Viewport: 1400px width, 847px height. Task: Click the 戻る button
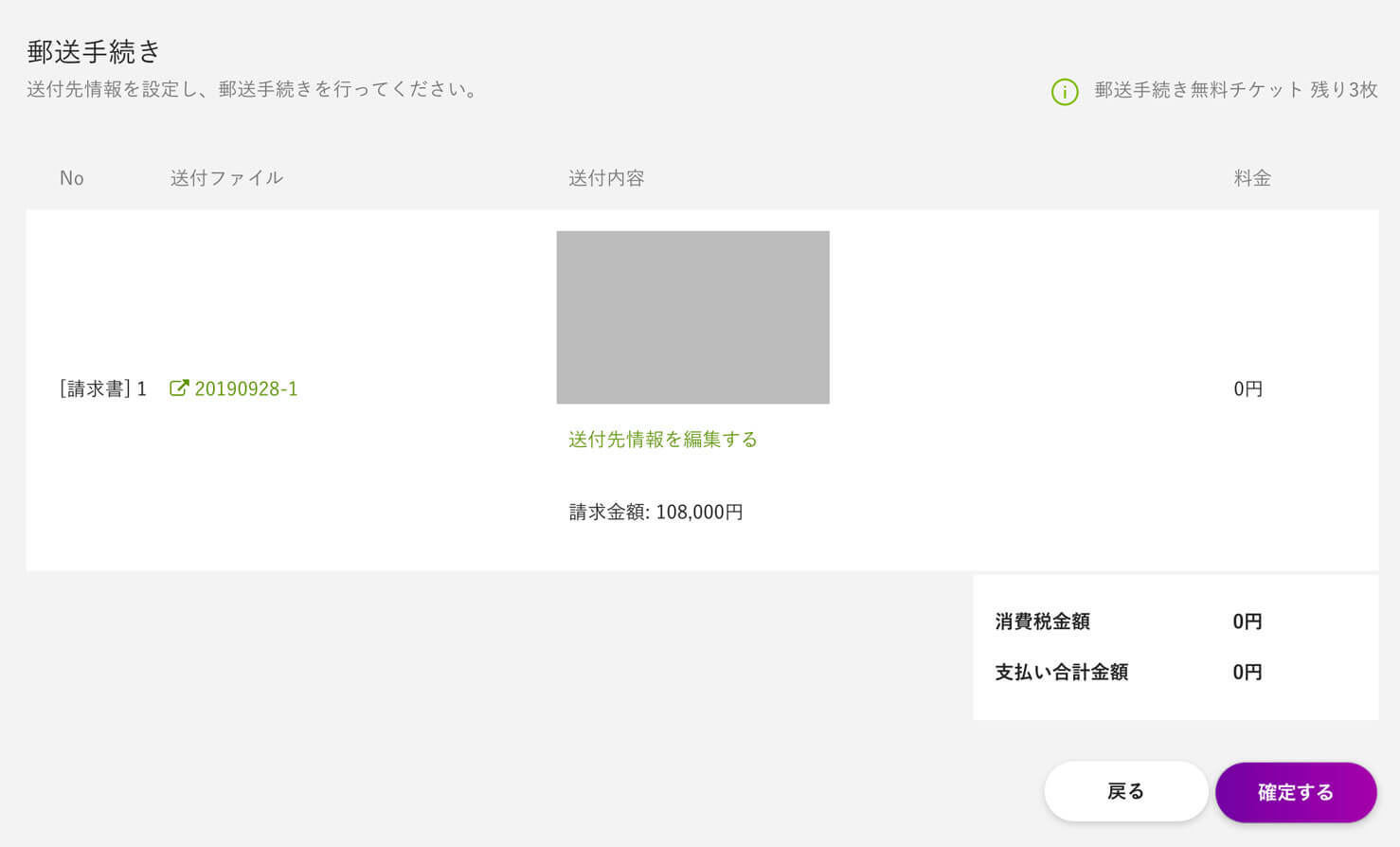[1126, 791]
